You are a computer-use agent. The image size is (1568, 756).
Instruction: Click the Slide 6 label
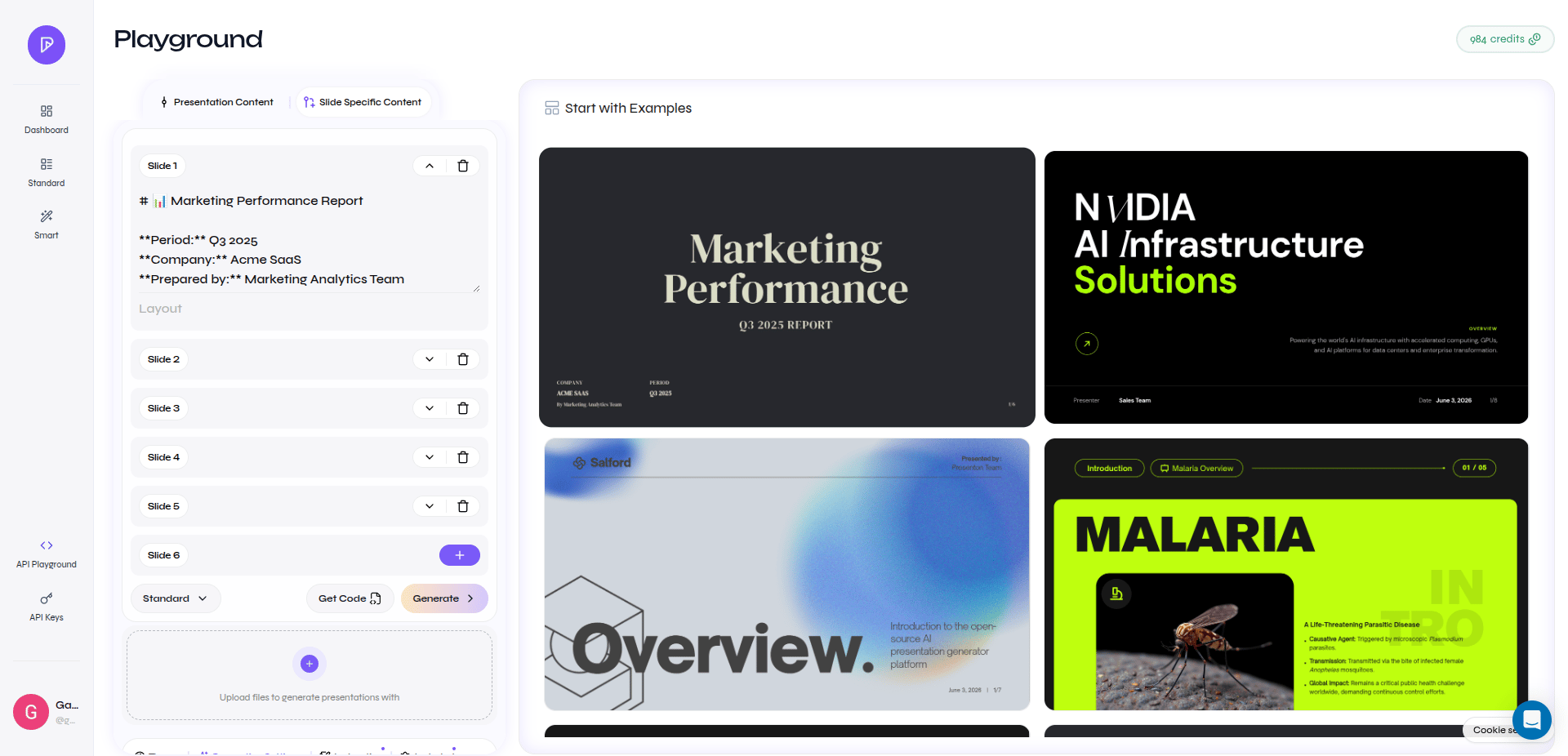[163, 555]
